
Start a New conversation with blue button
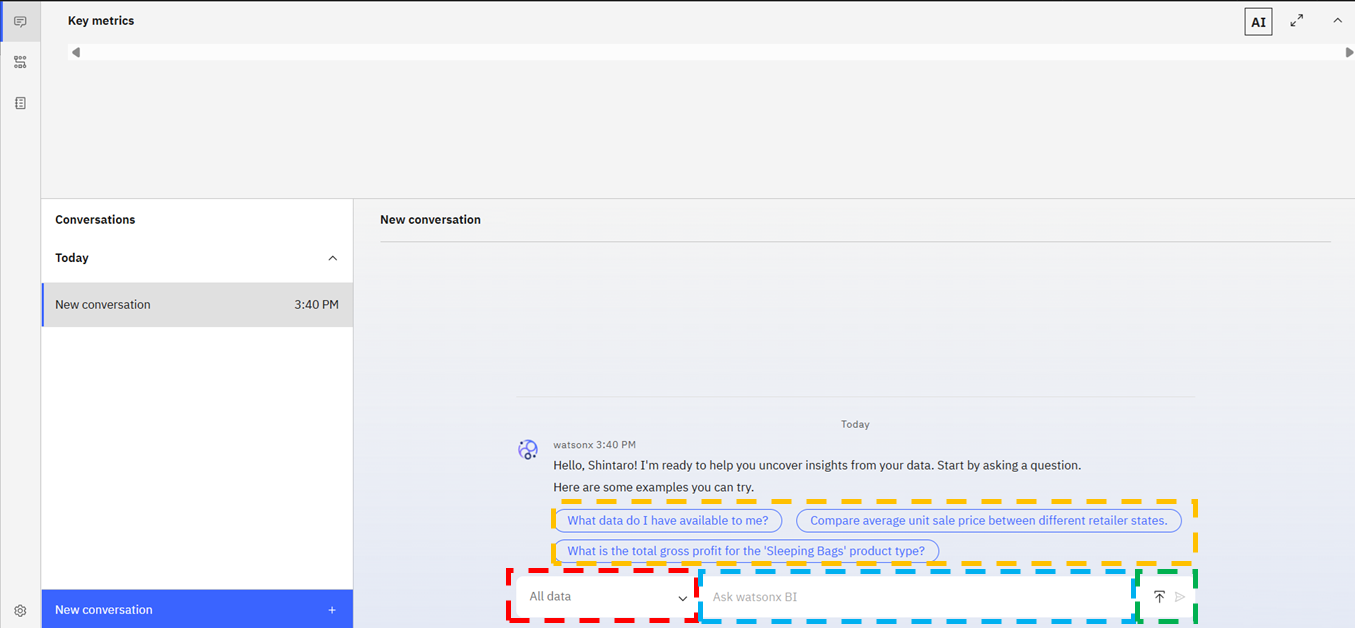[x=197, y=609]
